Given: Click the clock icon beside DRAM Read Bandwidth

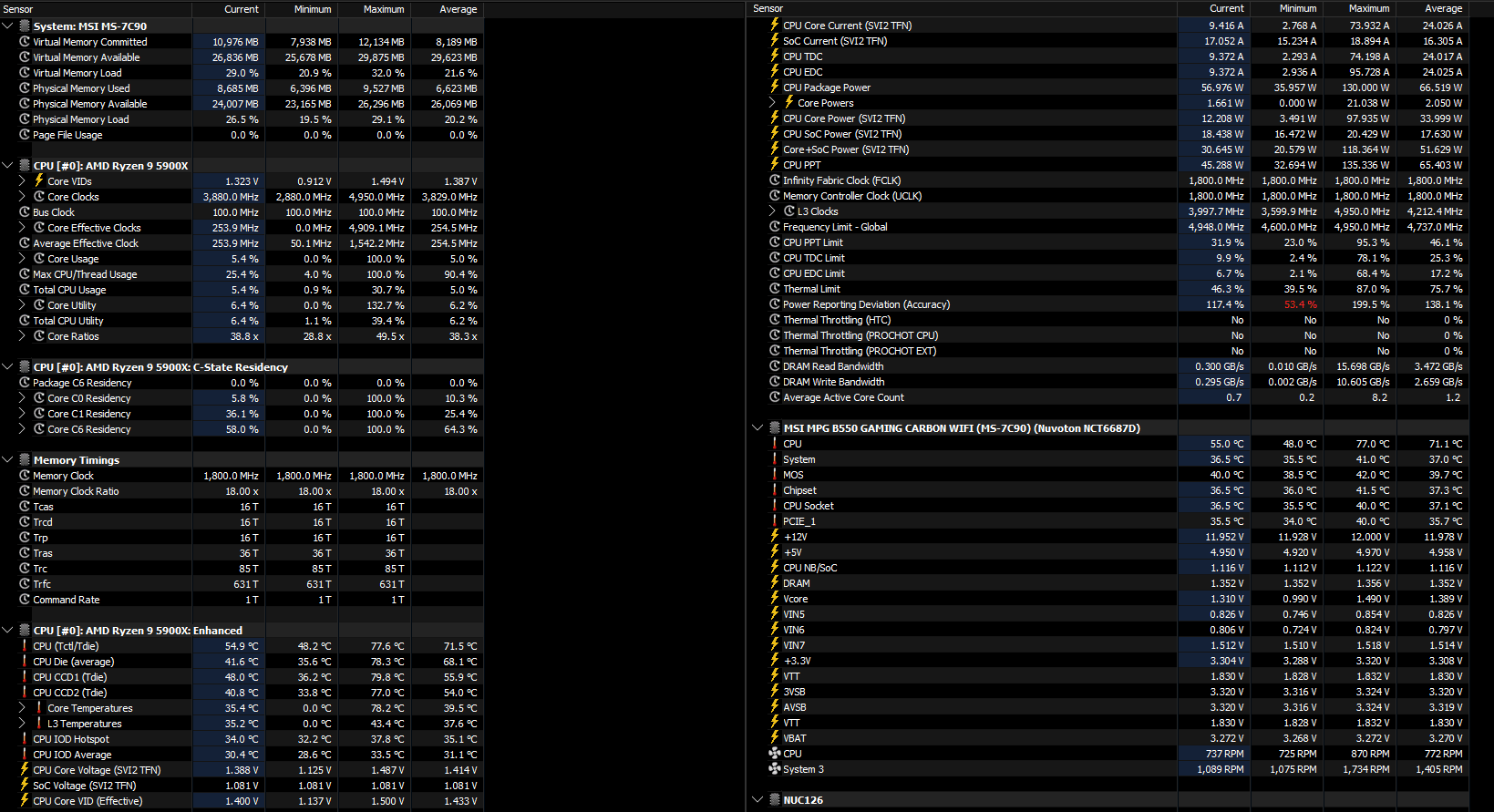Looking at the screenshot, I should coord(775,366).
